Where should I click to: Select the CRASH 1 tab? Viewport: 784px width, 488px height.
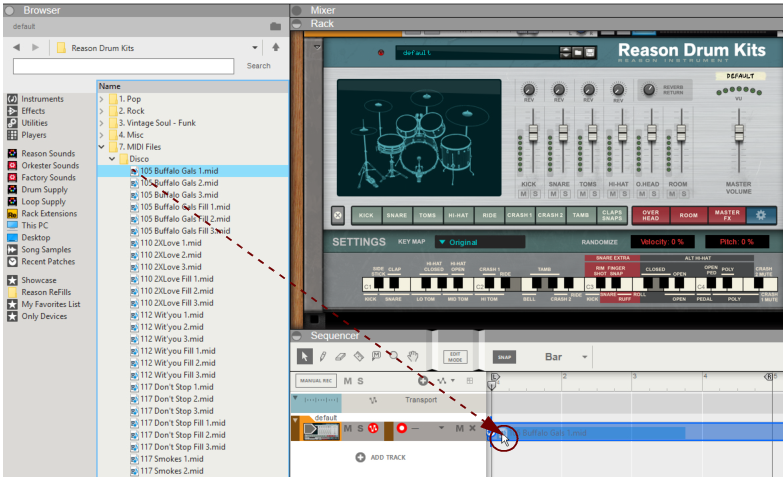pyautogui.click(x=520, y=215)
